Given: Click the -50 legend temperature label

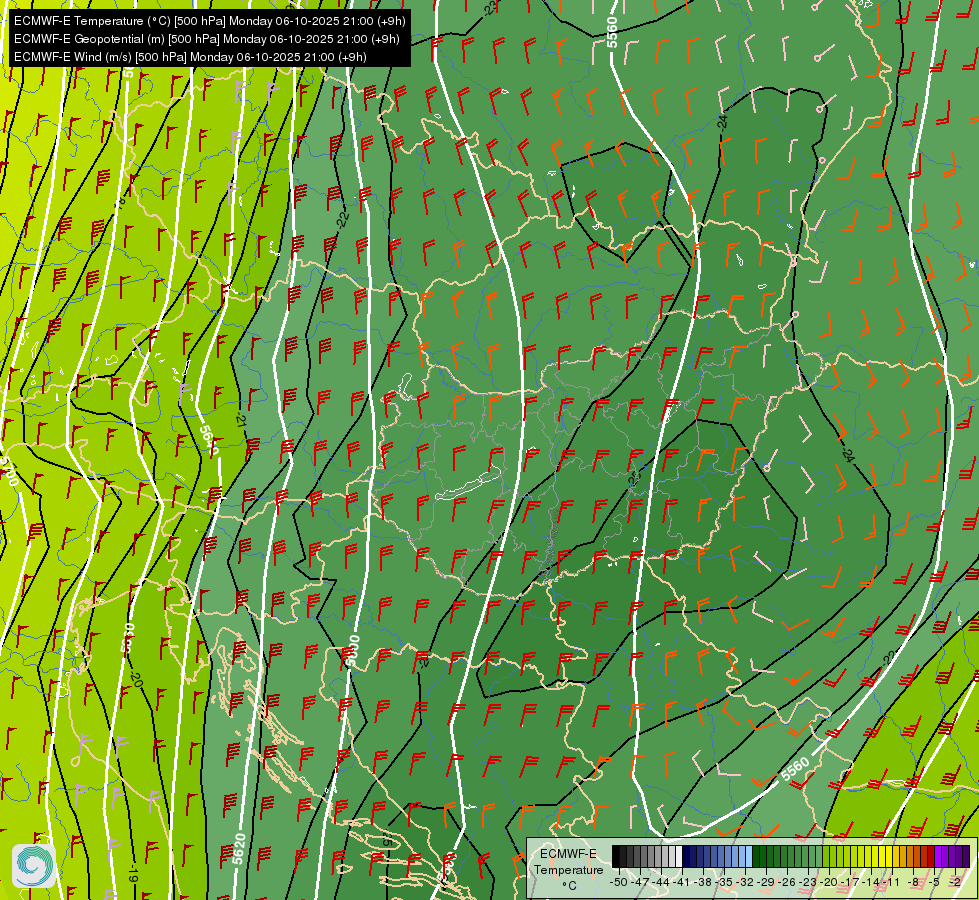Looking at the screenshot, I should pyautogui.click(x=619, y=882).
